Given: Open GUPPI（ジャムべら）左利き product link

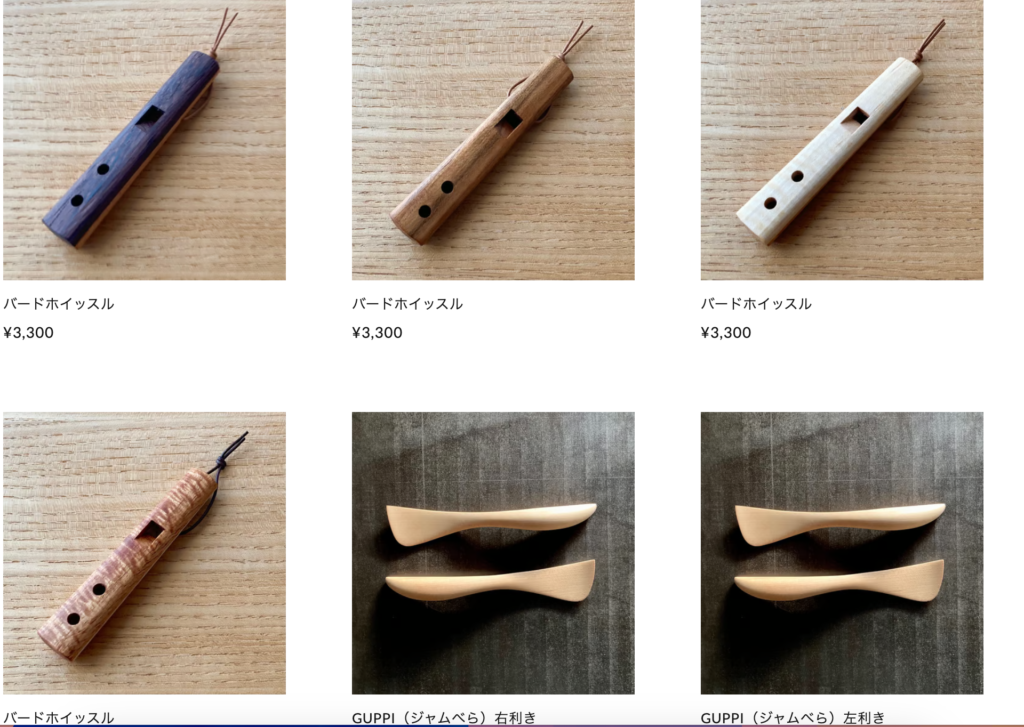Looking at the screenshot, I should [793, 718].
